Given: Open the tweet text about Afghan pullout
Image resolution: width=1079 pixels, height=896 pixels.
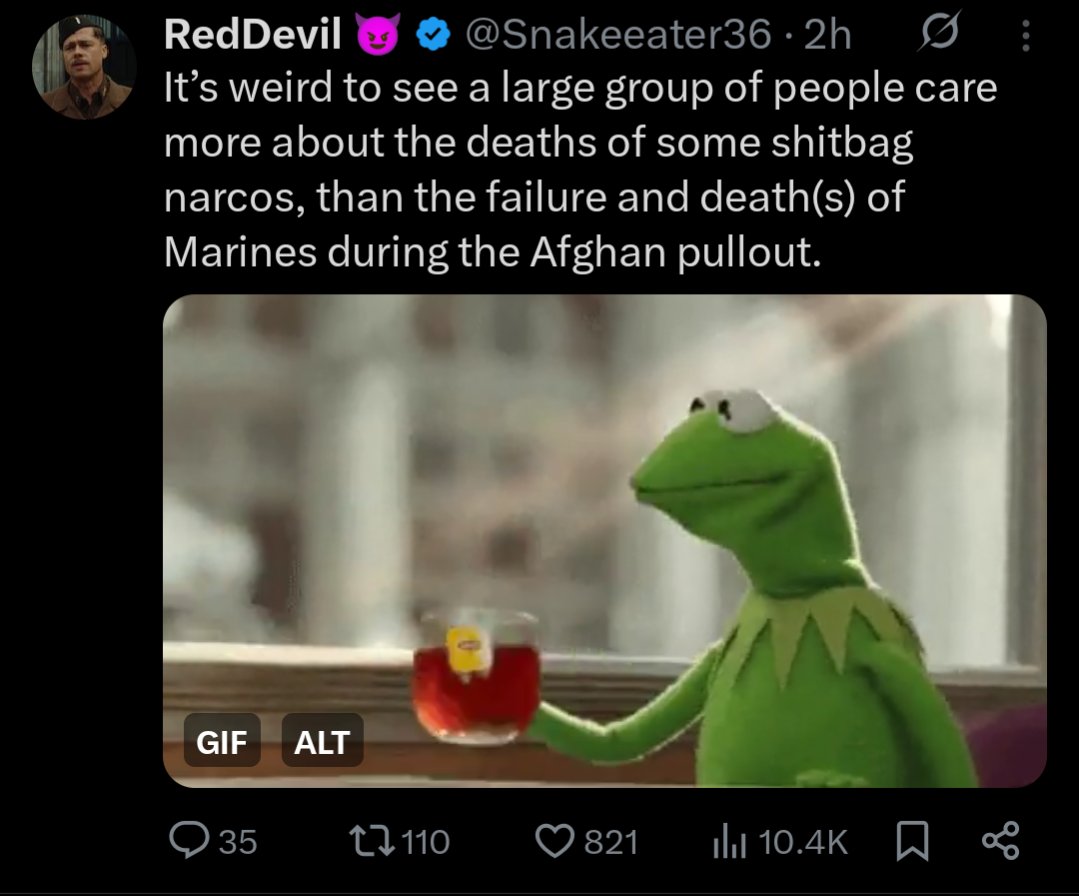Looking at the screenshot, I should click(580, 170).
